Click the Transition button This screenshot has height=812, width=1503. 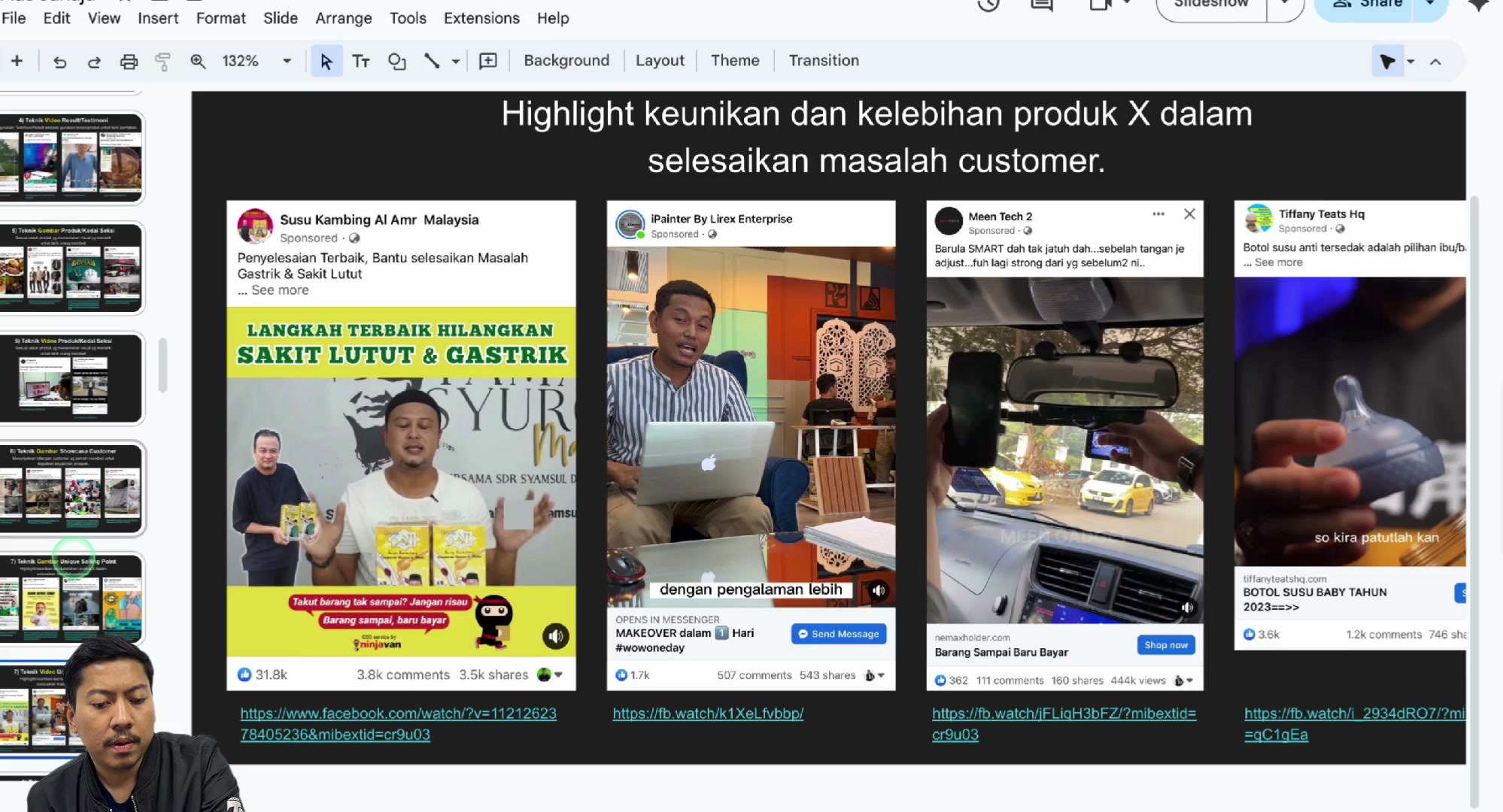coord(824,61)
